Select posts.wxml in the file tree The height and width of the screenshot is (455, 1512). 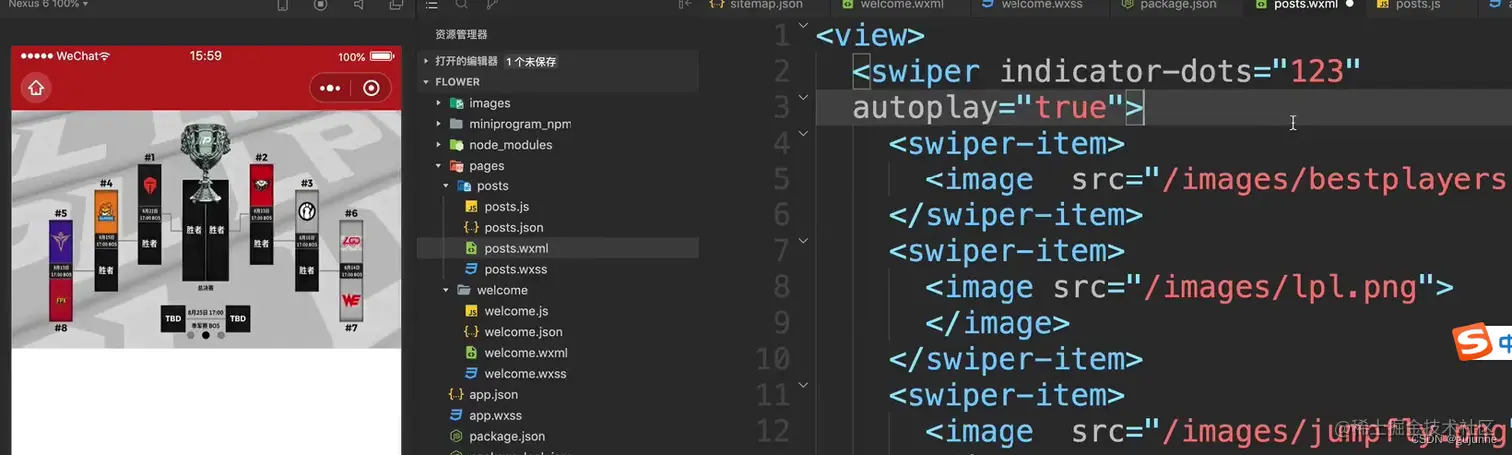(x=557, y=248)
